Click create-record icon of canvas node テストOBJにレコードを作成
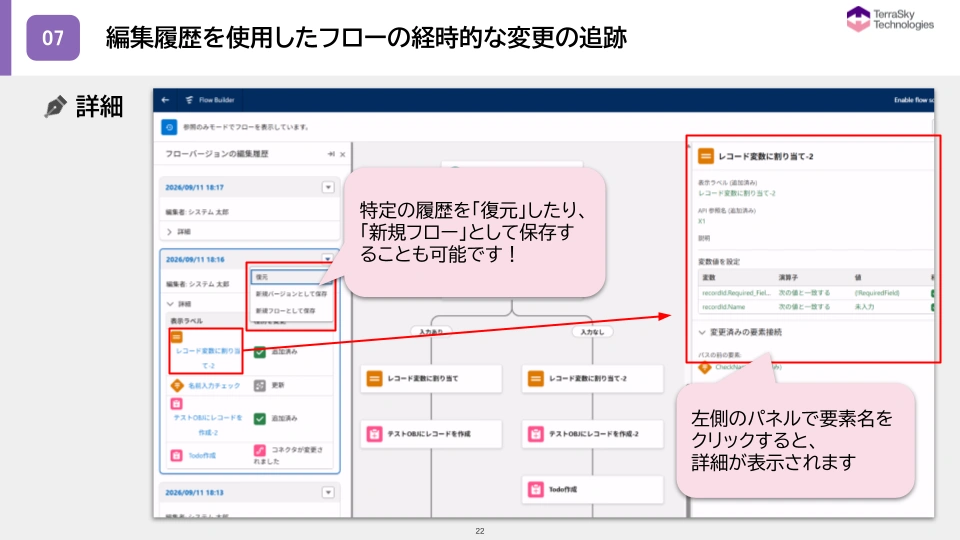 point(374,433)
